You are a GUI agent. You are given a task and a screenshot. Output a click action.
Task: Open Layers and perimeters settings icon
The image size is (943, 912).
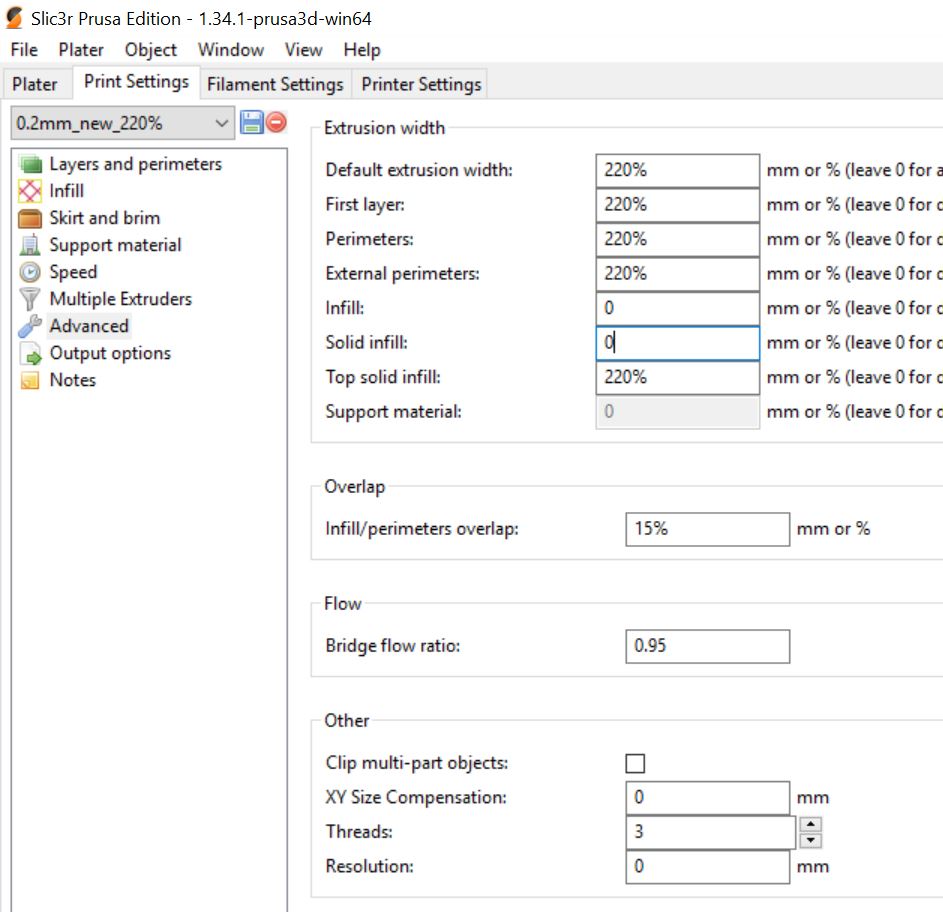coord(31,164)
